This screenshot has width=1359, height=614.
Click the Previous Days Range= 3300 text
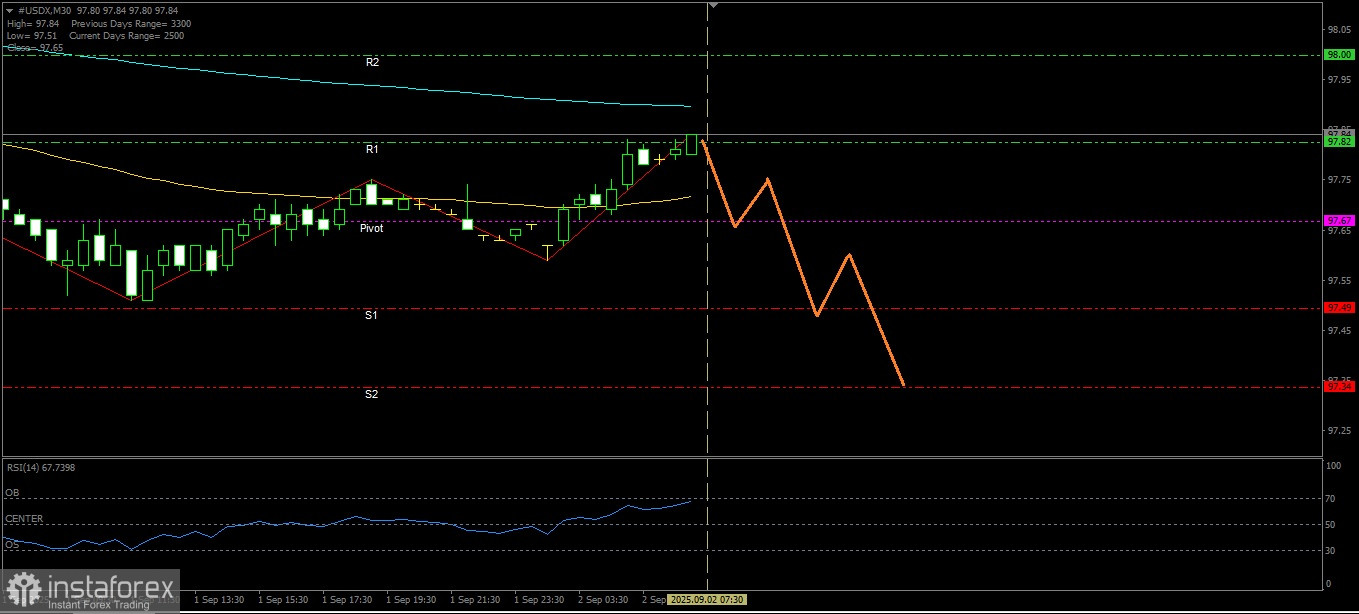tap(131, 23)
